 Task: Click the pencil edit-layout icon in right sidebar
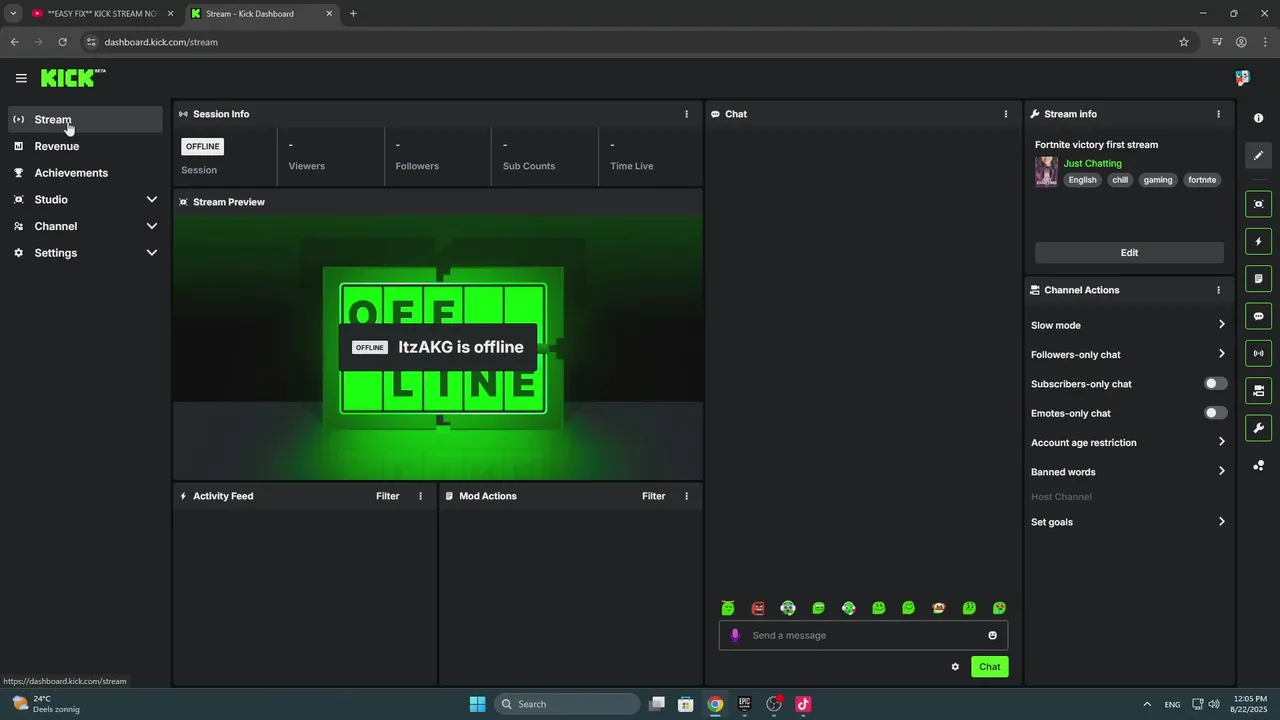1258,155
